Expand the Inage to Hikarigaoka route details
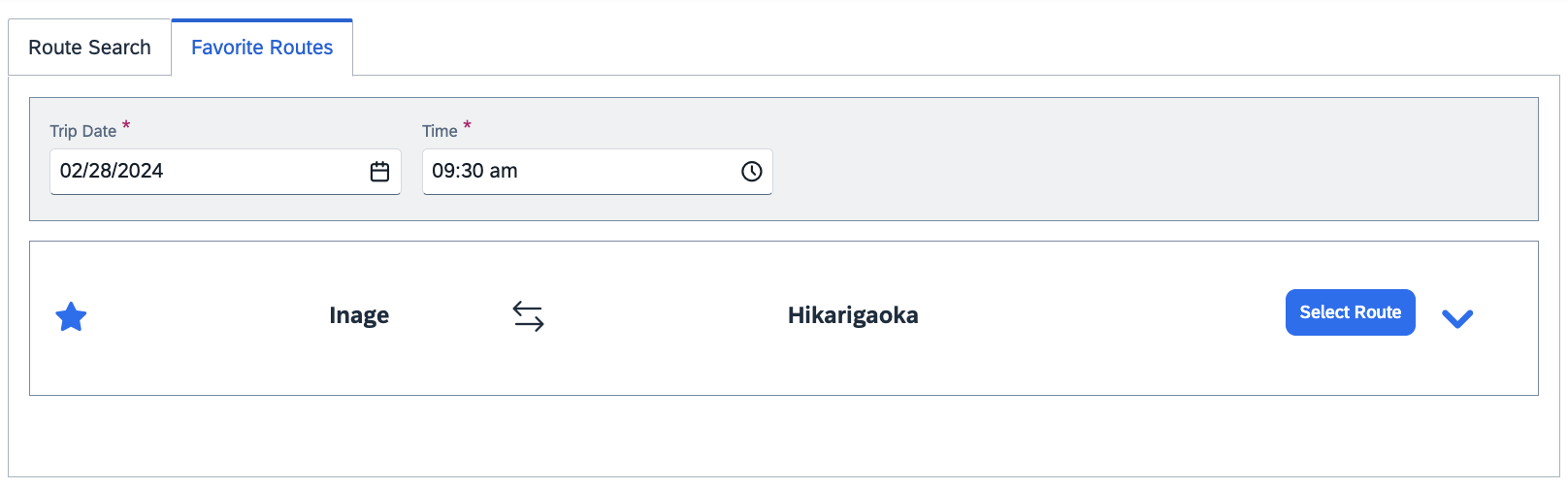This screenshot has width=1568, height=489. click(x=1457, y=318)
